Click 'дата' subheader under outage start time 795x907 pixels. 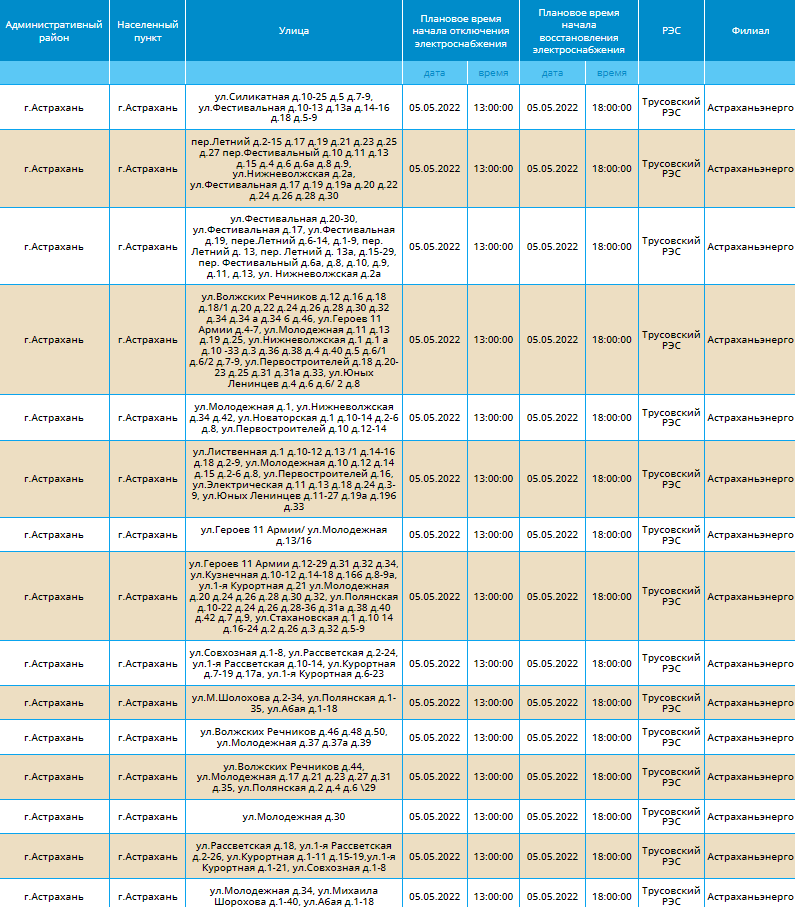(435, 73)
